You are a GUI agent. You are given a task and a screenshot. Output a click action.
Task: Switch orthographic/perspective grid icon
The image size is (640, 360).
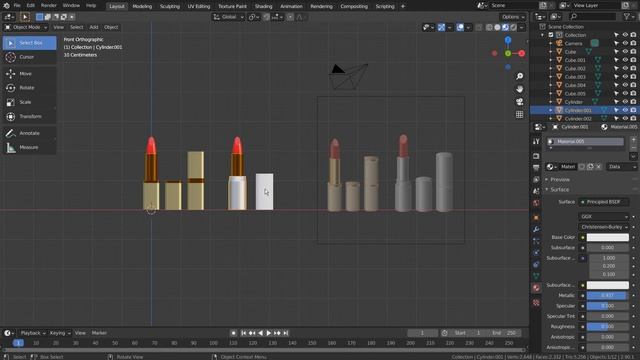click(520, 114)
